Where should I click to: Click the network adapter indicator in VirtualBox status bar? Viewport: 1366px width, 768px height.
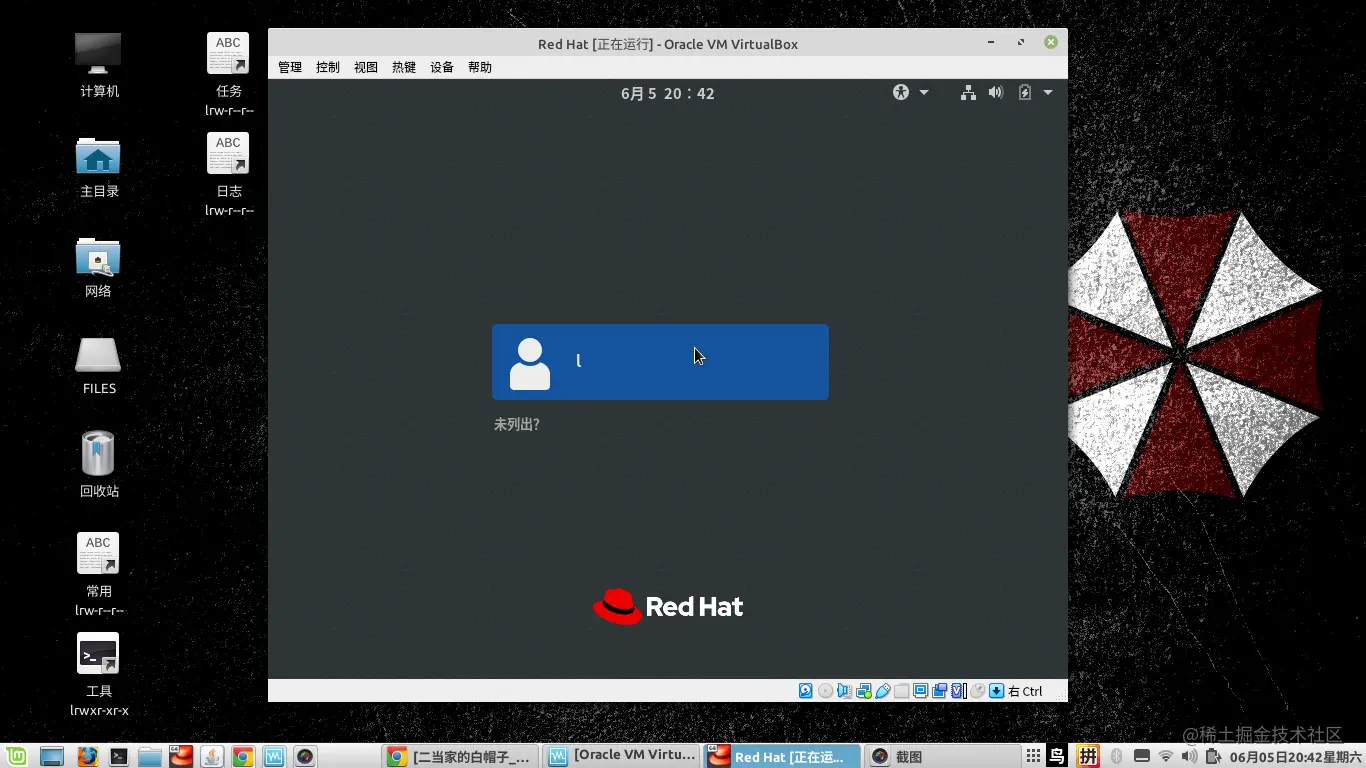[x=863, y=691]
